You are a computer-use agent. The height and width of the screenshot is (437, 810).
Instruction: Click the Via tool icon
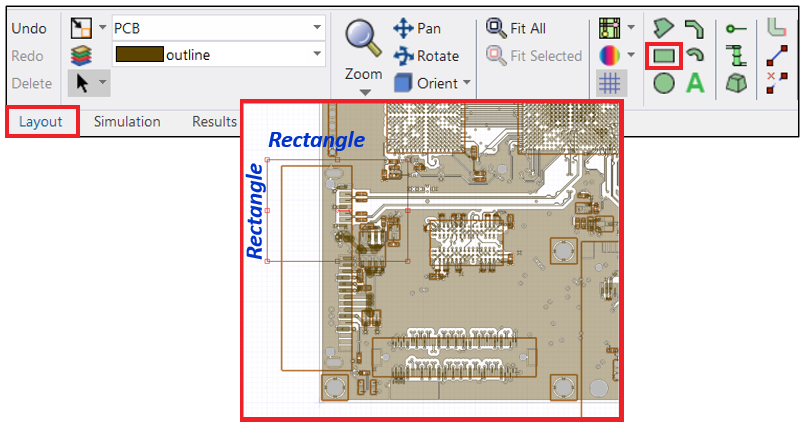[735, 56]
